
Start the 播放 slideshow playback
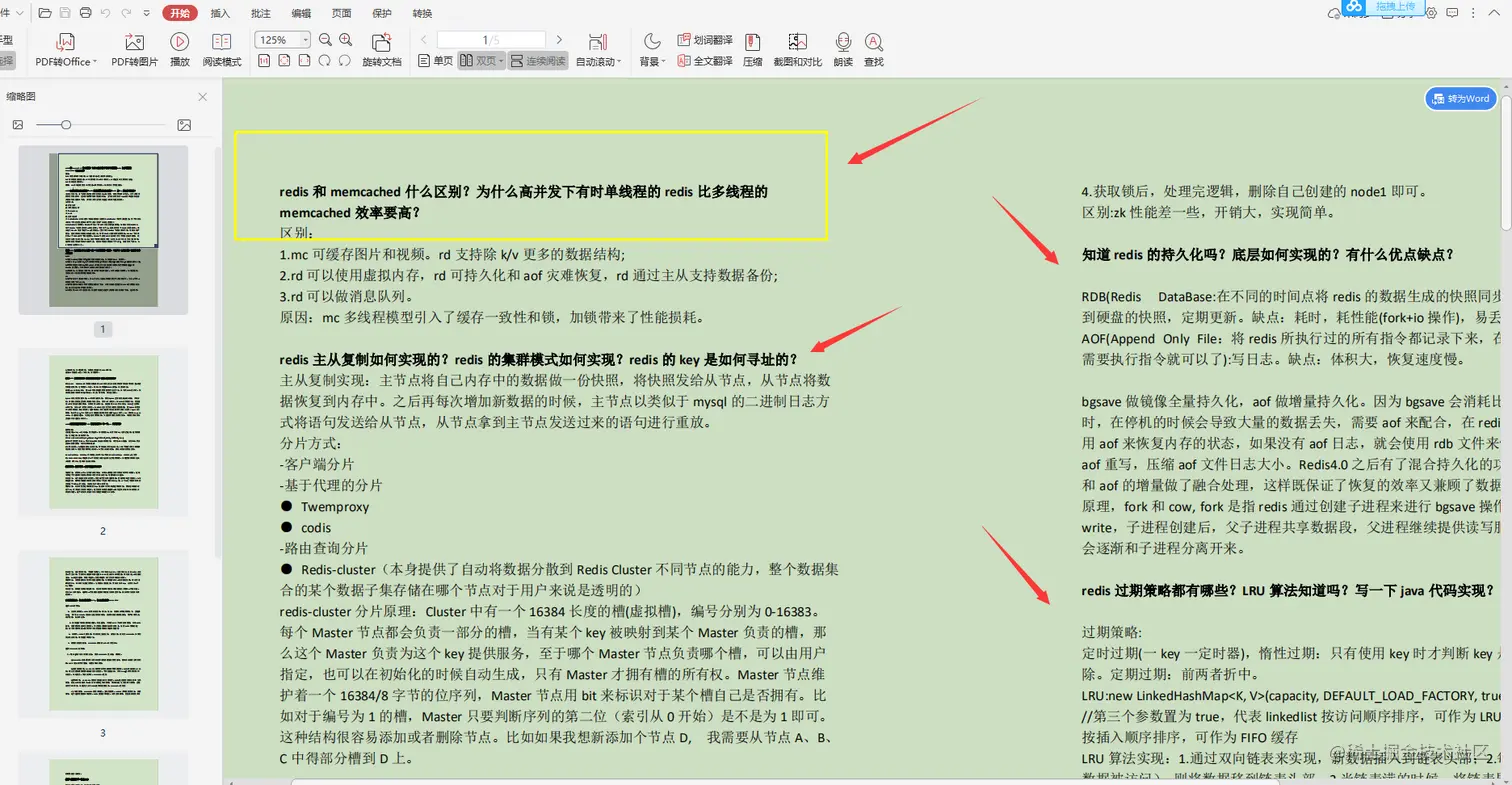(180, 52)
